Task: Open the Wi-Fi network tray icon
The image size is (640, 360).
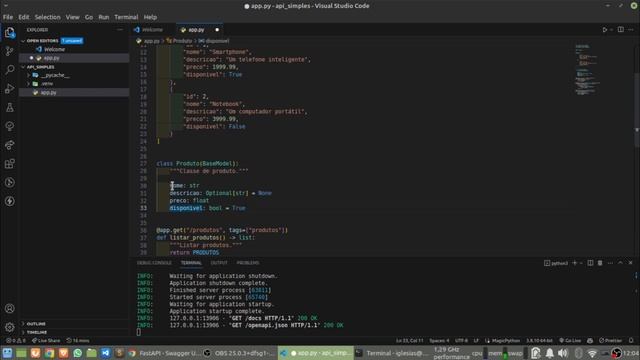Action: tap(592, 353)
